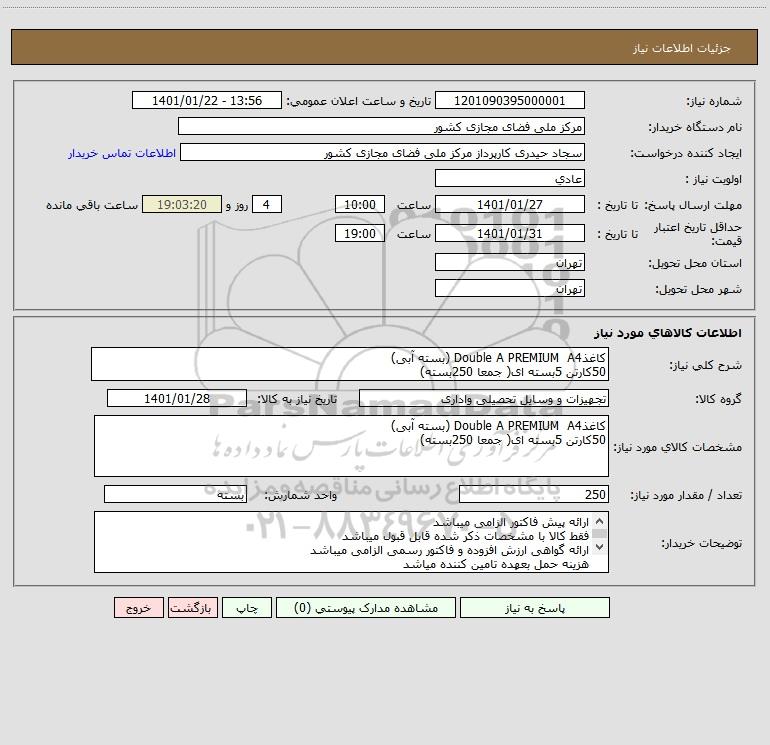Image resolution: width=770 pixels, height=745 pixels.
Task: Click the quantity field showing 250
Action: click(x=534, y=494)
